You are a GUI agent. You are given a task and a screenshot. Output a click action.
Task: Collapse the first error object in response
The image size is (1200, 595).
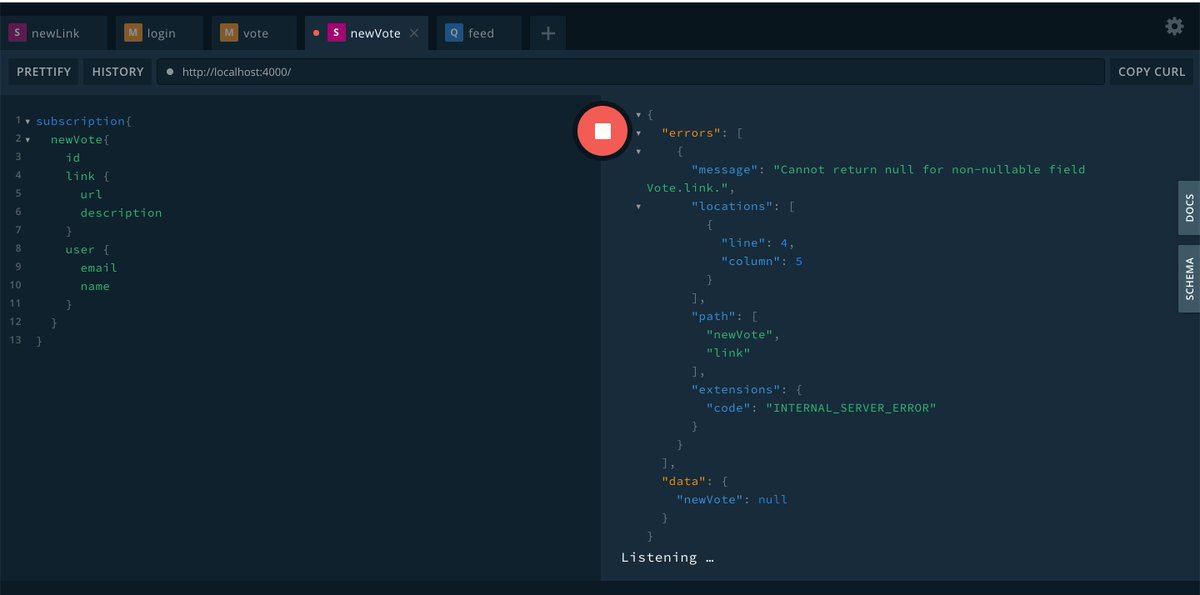pyautogui.click(x=638, y=152)
